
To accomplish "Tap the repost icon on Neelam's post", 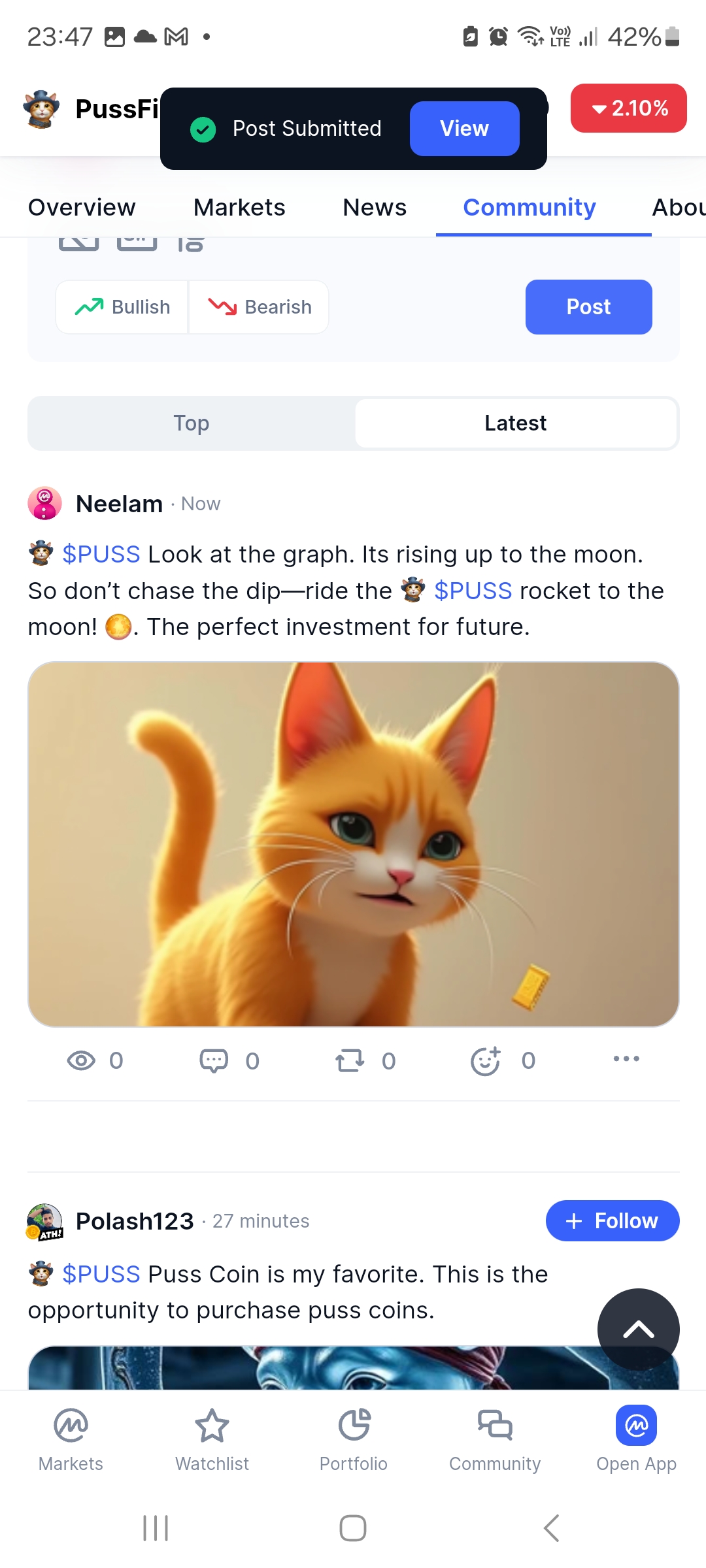I will click(350, 1060).
